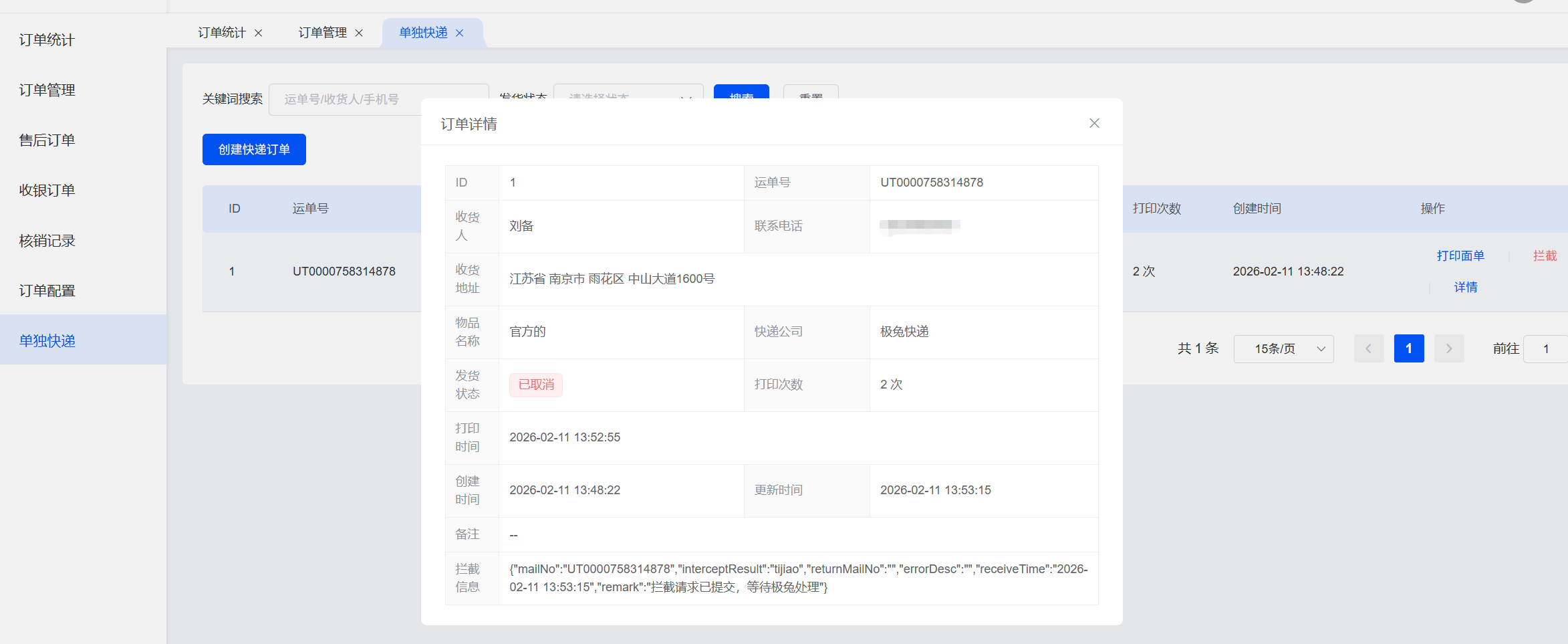Screen dimensions: 1568x644
Task: Go to previous page arrow
Action: point(1368,348)
